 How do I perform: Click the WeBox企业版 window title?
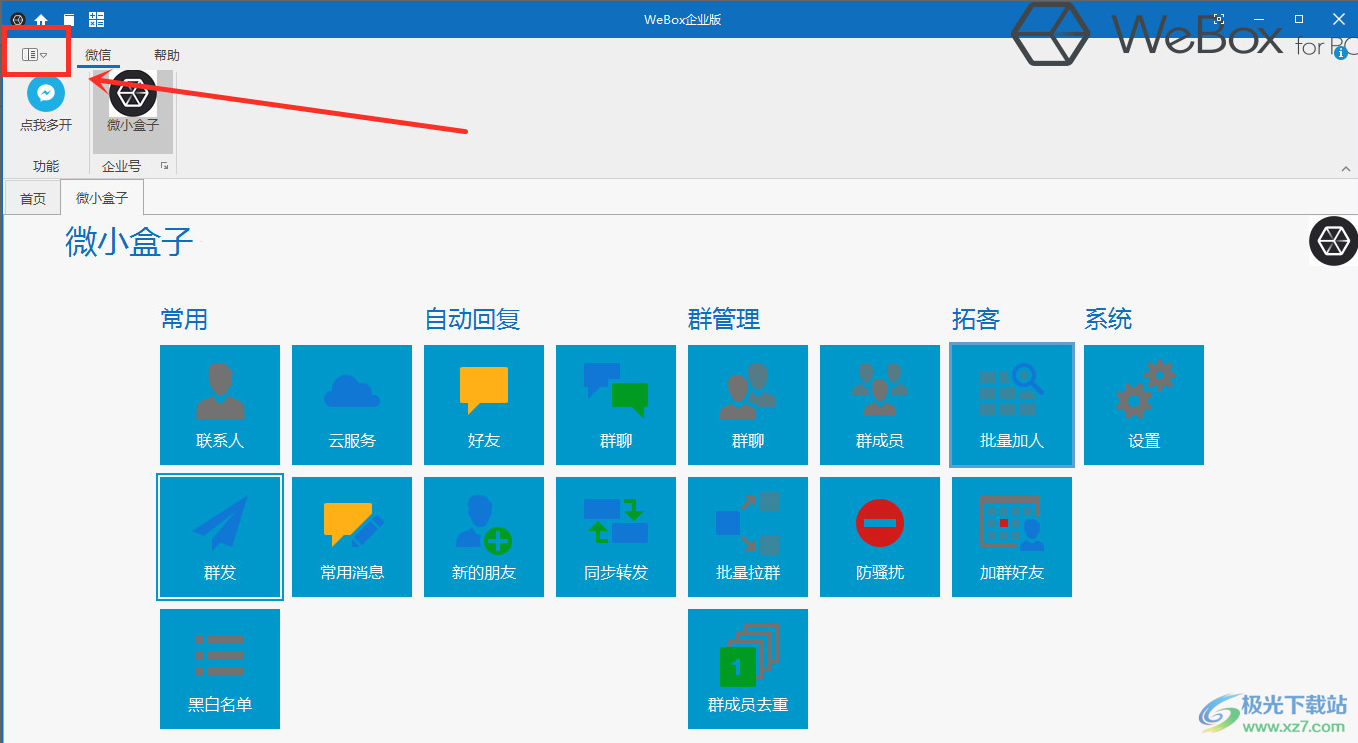tap(684, 19)
